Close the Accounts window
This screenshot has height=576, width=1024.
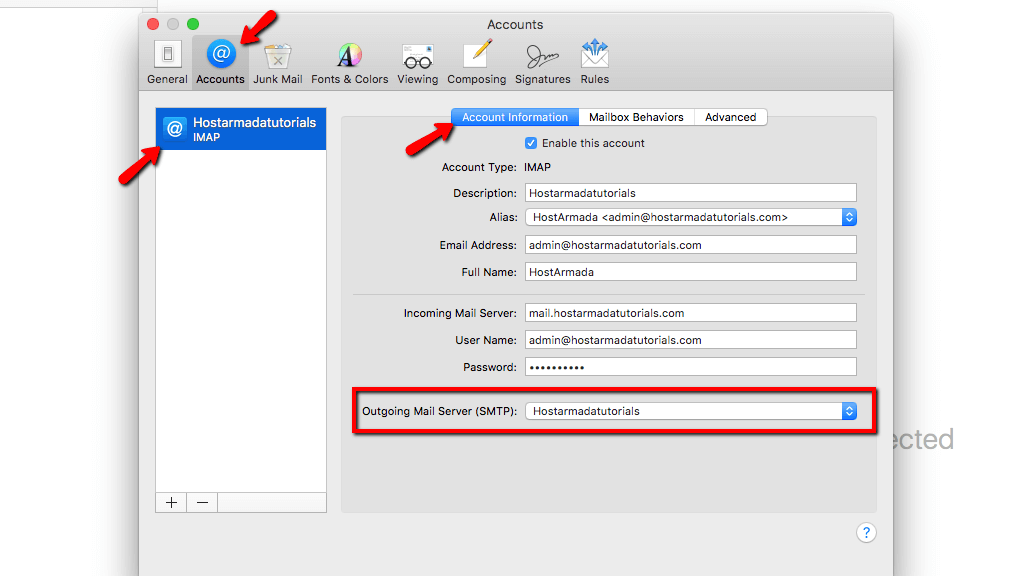tap(153, 24)
